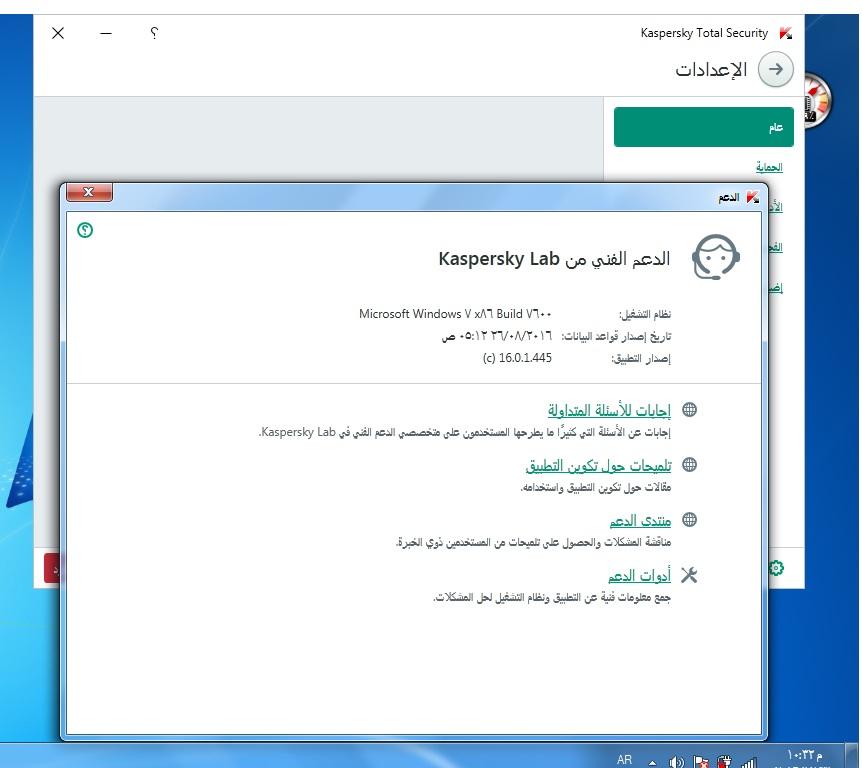Image resolution: width=862 pixels, height=768 pixels.
Task: Open the إجابات للأسئلة المتداولة link
Action: tap(609, 410)
